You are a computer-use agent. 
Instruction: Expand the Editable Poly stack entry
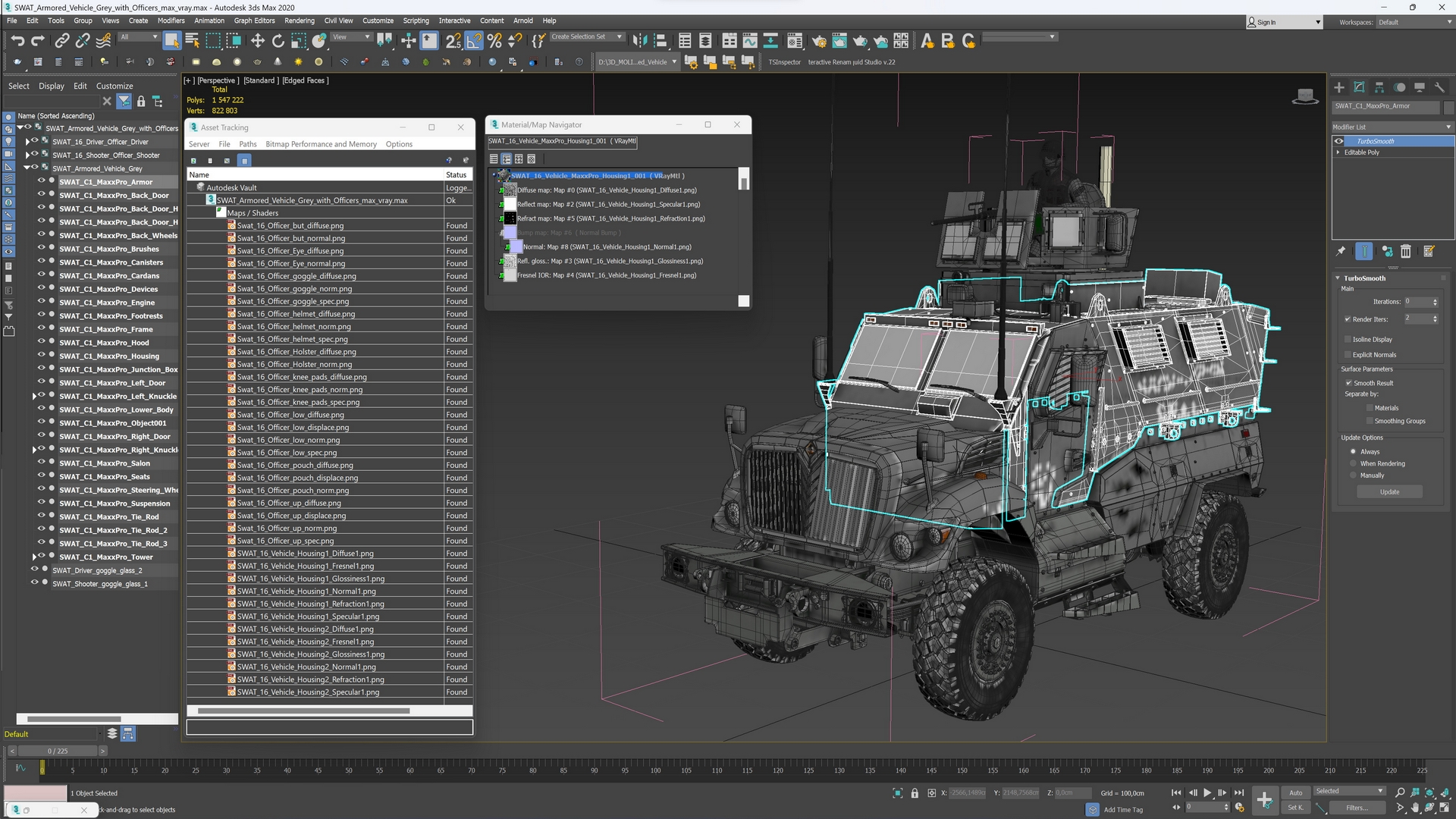tap(1338, 152)
